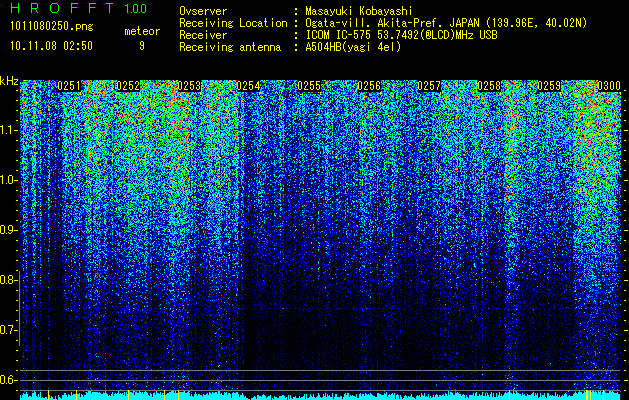This screenshot has width=629, height=400.
Task: Click the 0254 time marker label
Action: pyautogui.click(x=248, y=86)
